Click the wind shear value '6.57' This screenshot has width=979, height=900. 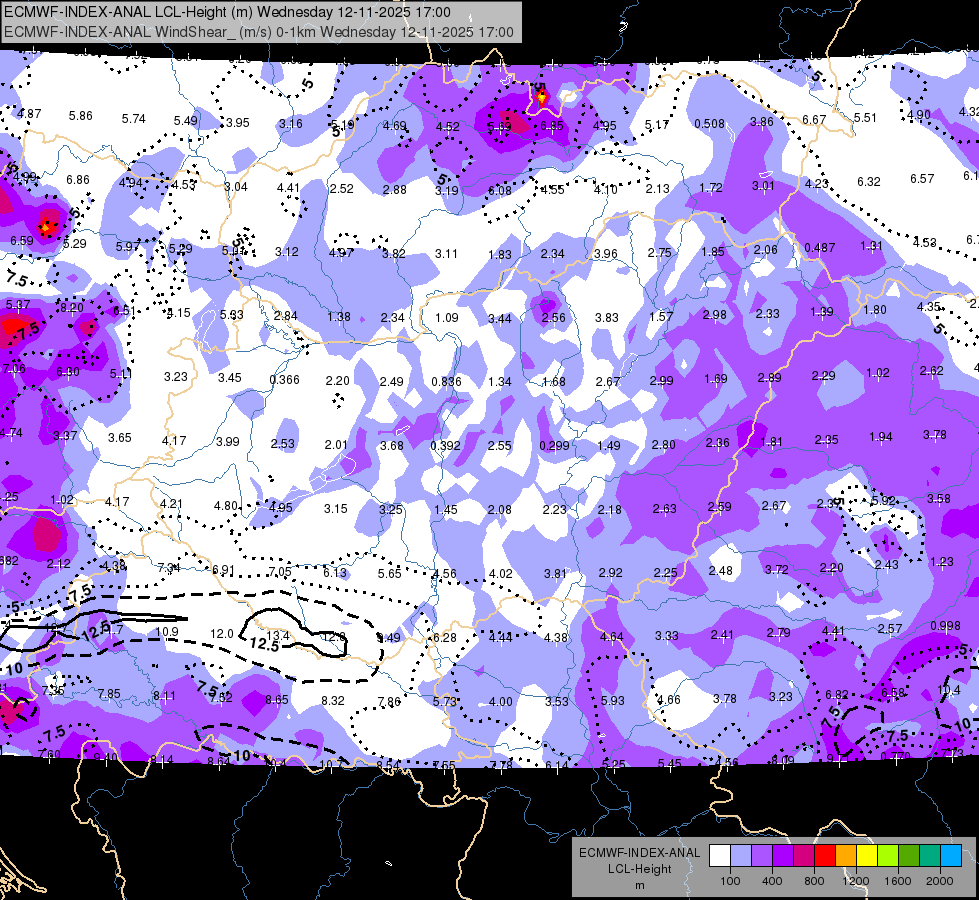(922, 179)
